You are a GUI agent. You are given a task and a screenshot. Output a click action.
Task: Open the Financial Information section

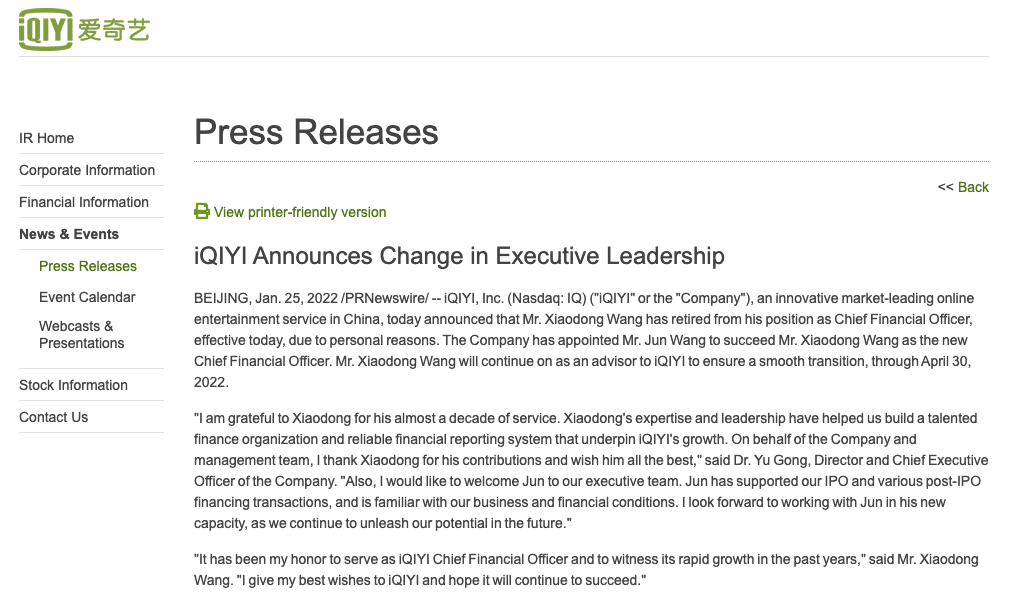[84, 202]
